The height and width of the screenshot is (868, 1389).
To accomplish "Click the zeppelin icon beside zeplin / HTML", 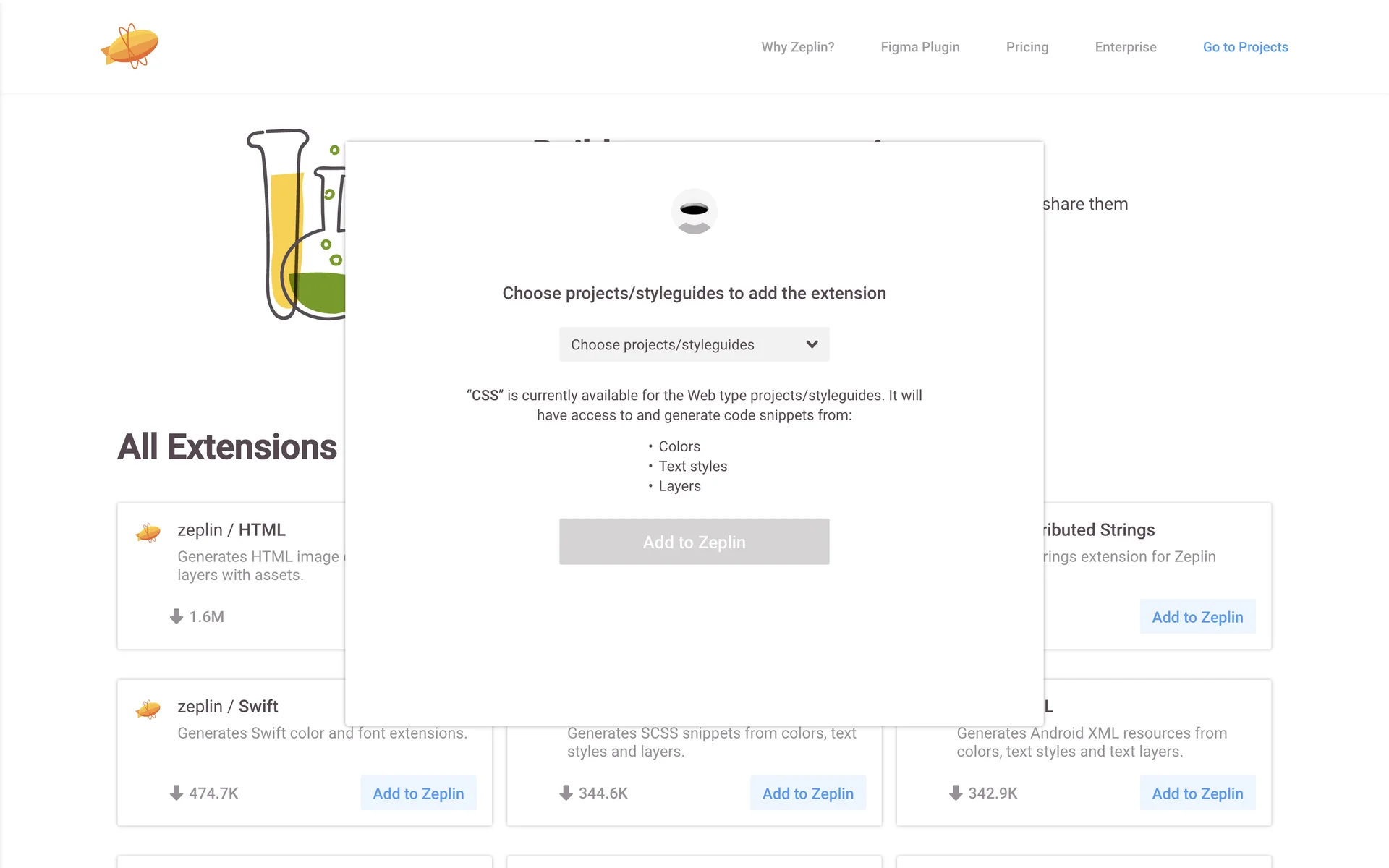I will pyautogui.click(x=148, y=533).
